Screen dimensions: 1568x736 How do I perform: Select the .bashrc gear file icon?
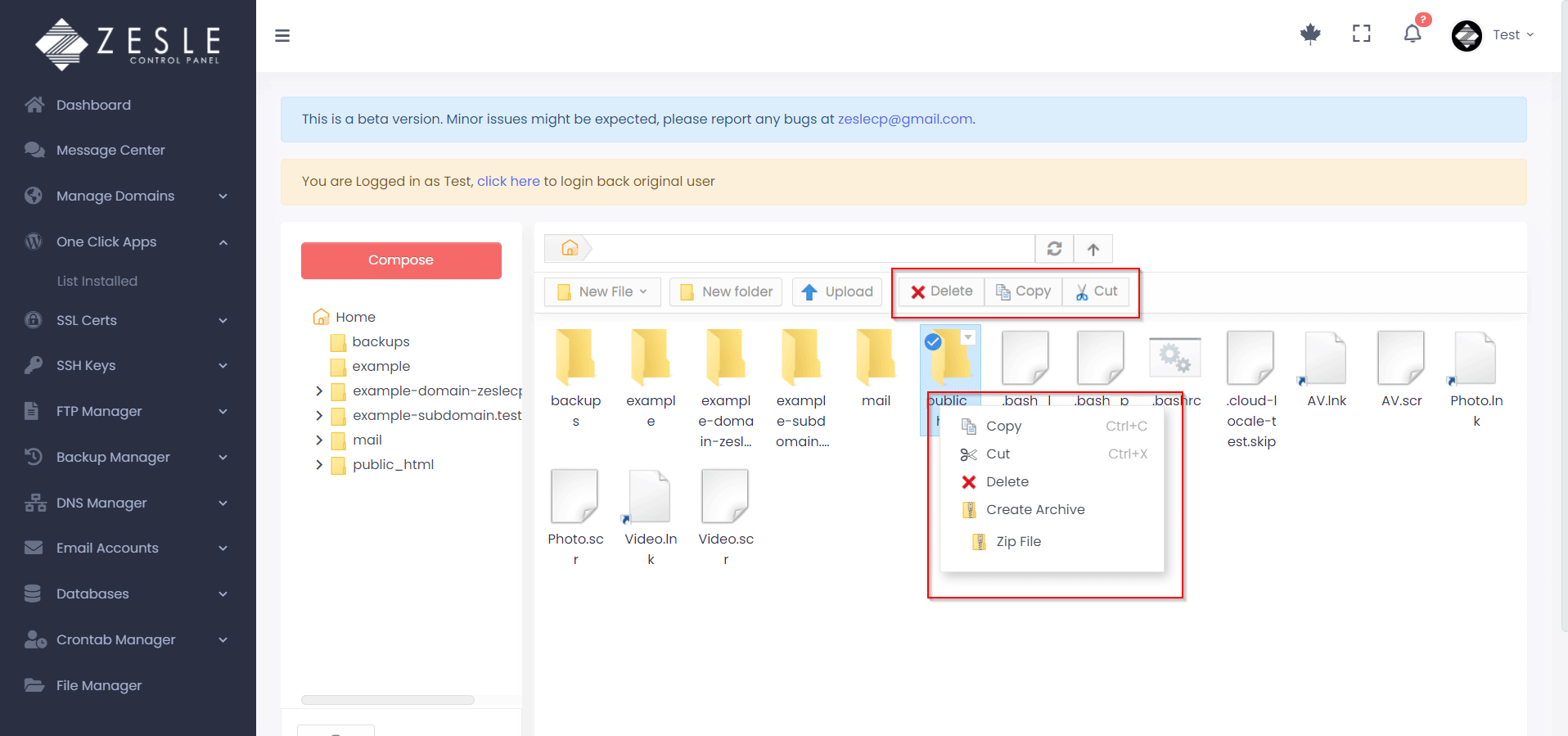click(1175, 358)
